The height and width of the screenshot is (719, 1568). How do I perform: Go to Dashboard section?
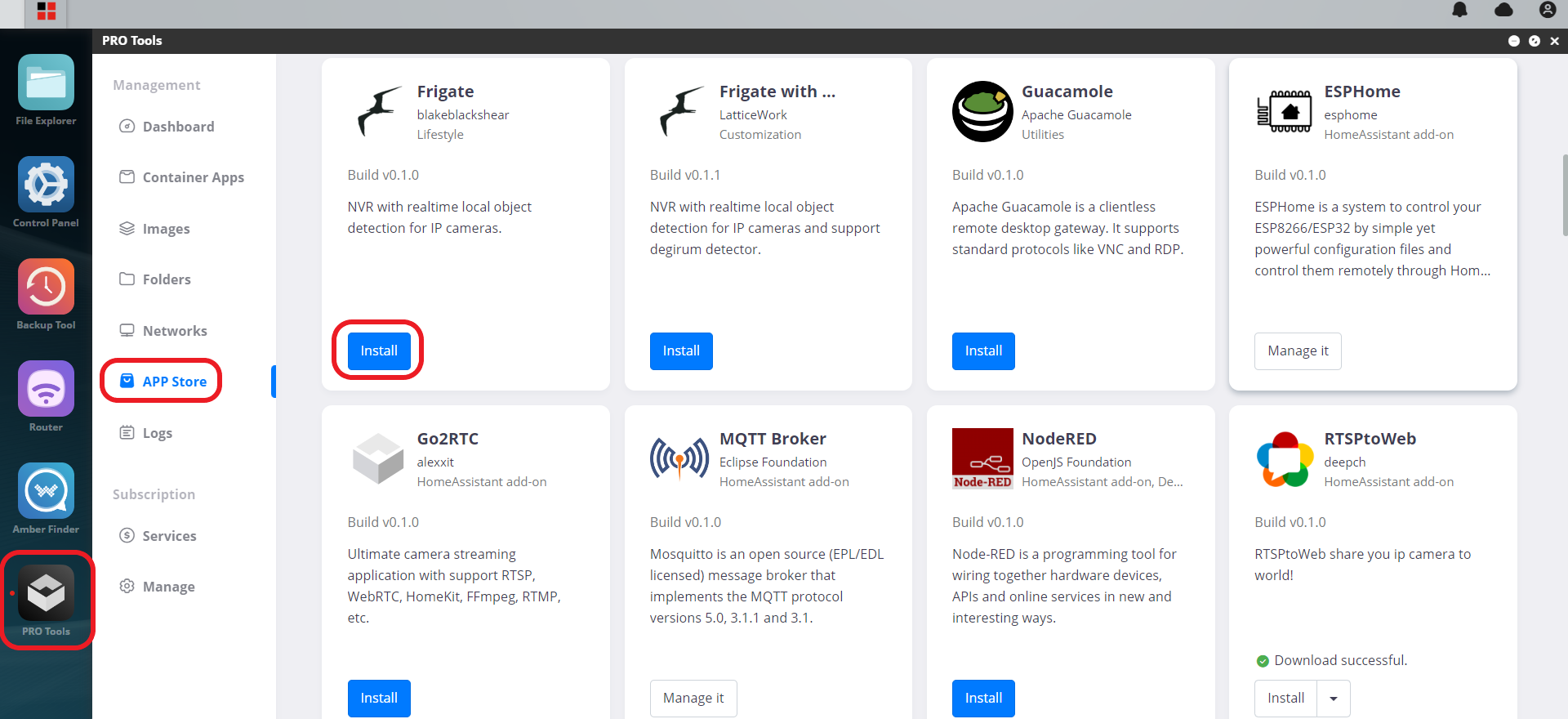coord(179,127)
